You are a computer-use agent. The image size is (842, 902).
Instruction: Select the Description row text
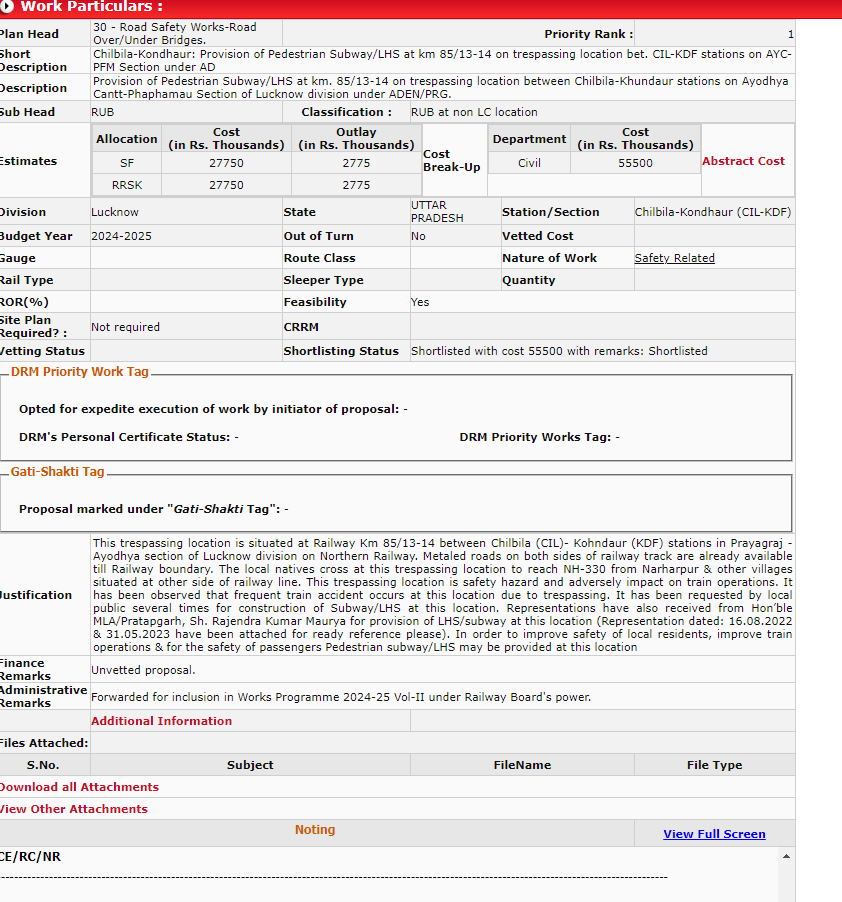click(441, 87)
